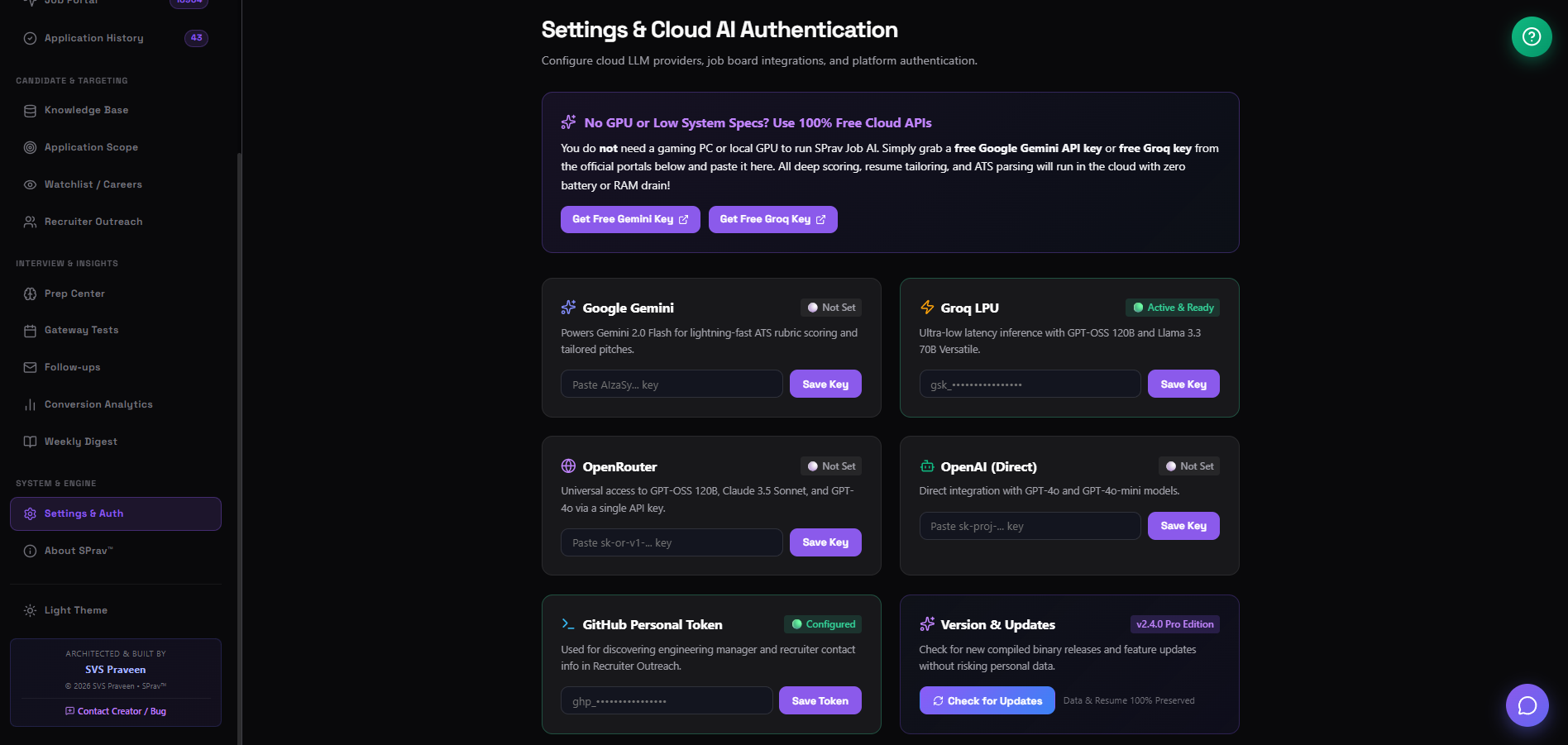
Task: Focus the GitHub ghp_ token field
Action: 667,701
